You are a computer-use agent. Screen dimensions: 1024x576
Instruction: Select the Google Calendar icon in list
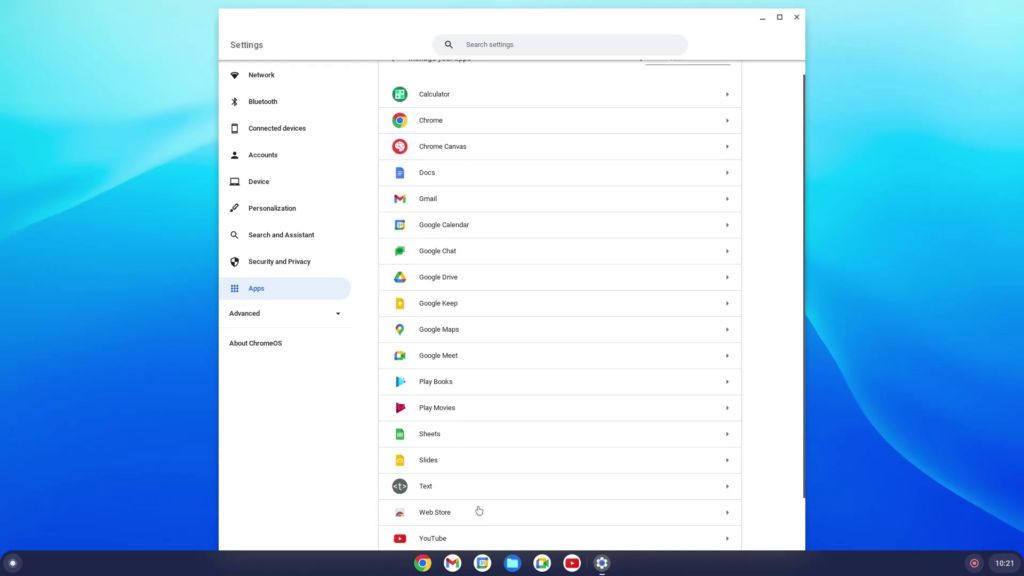point(400,225)
